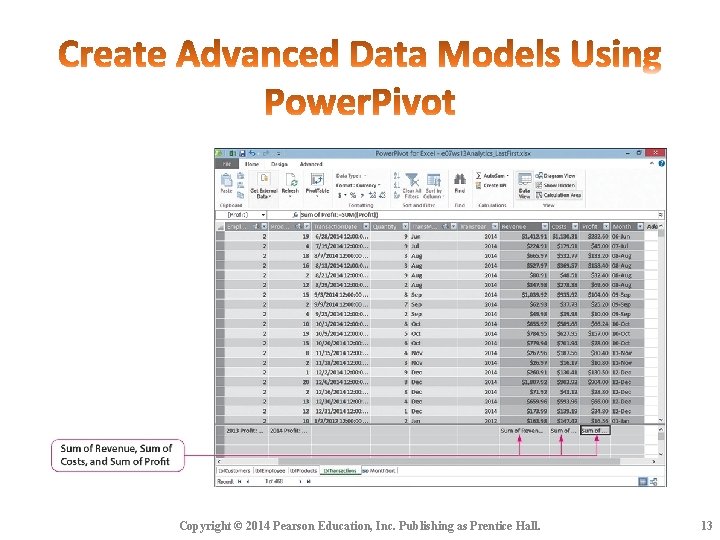
Task: Click the Clear All Filters funnel icon
Action: coord(412,179)
